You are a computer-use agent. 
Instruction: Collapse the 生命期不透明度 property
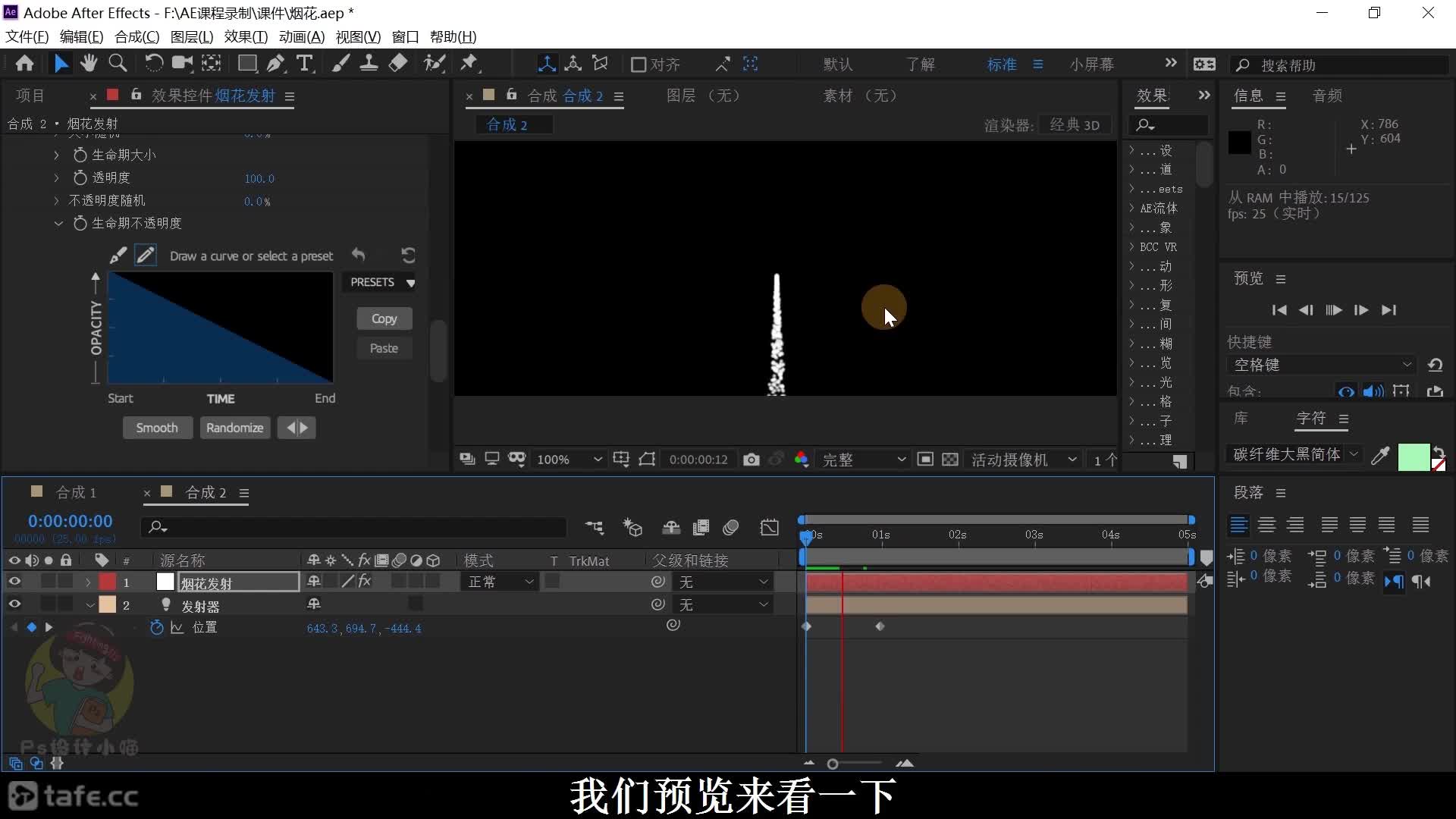(x=58, y=223)
